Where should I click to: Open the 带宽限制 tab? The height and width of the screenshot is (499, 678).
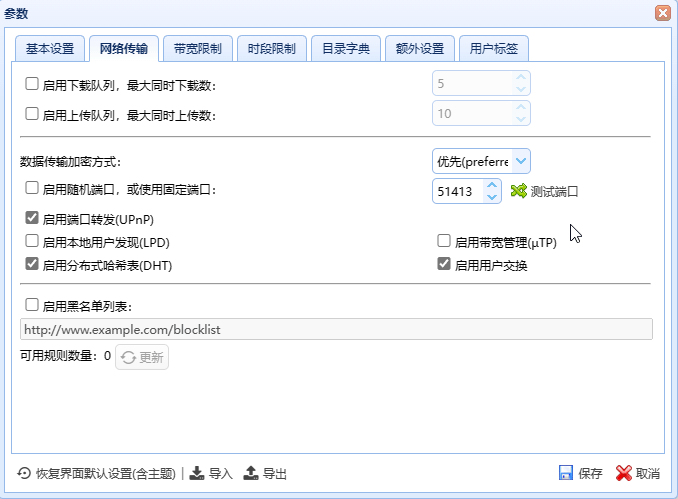pyautogui.click(x=198, y=48)
